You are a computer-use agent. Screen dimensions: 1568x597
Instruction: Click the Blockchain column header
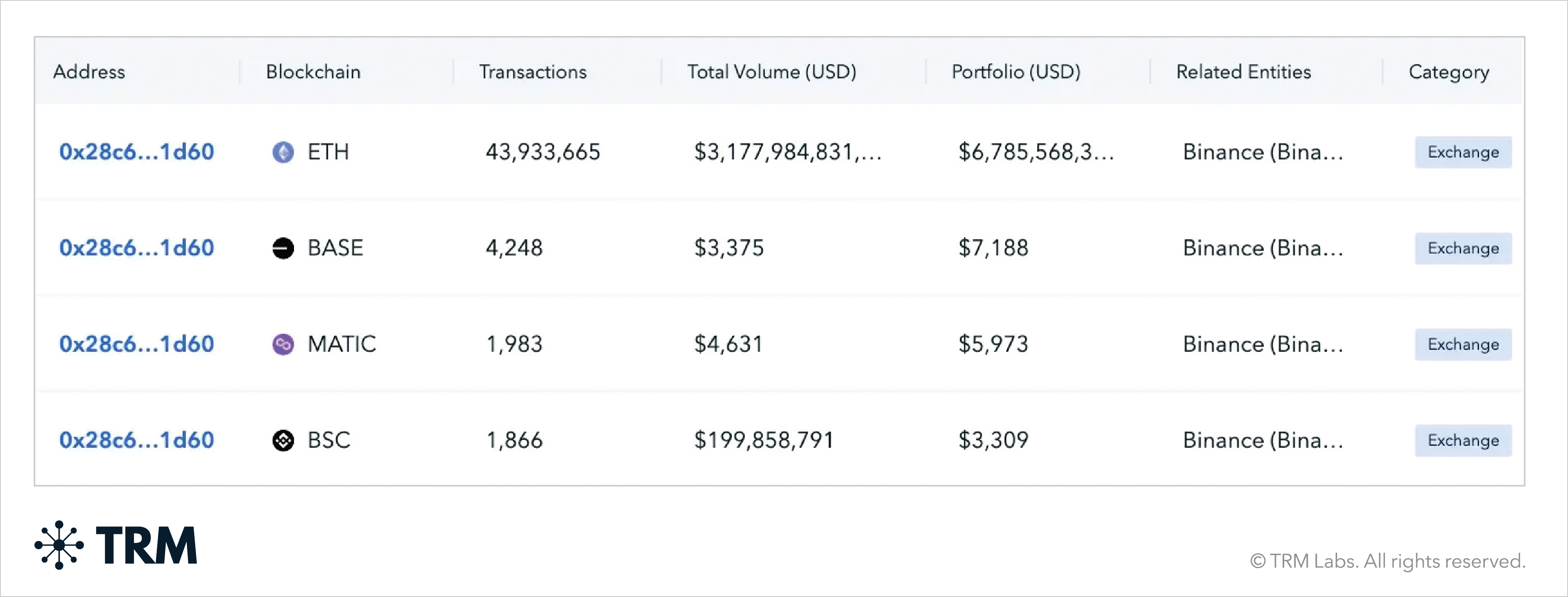tap(313, 72)
